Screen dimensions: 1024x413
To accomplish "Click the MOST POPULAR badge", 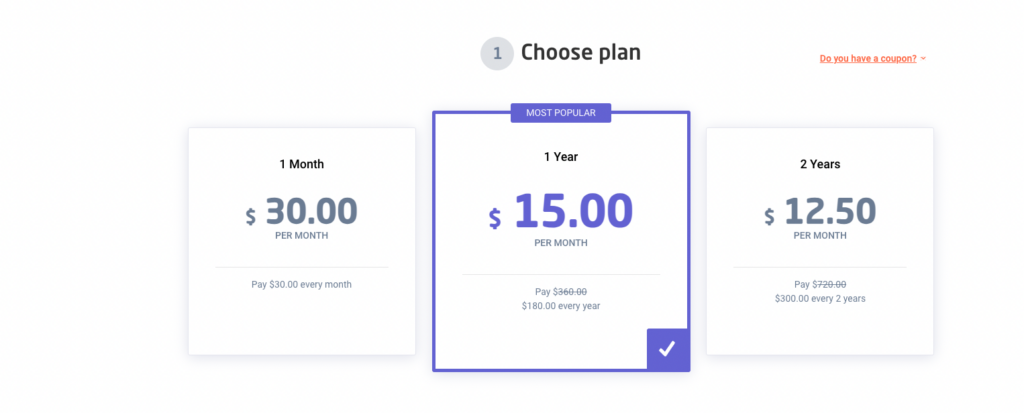I will [561, 113].
